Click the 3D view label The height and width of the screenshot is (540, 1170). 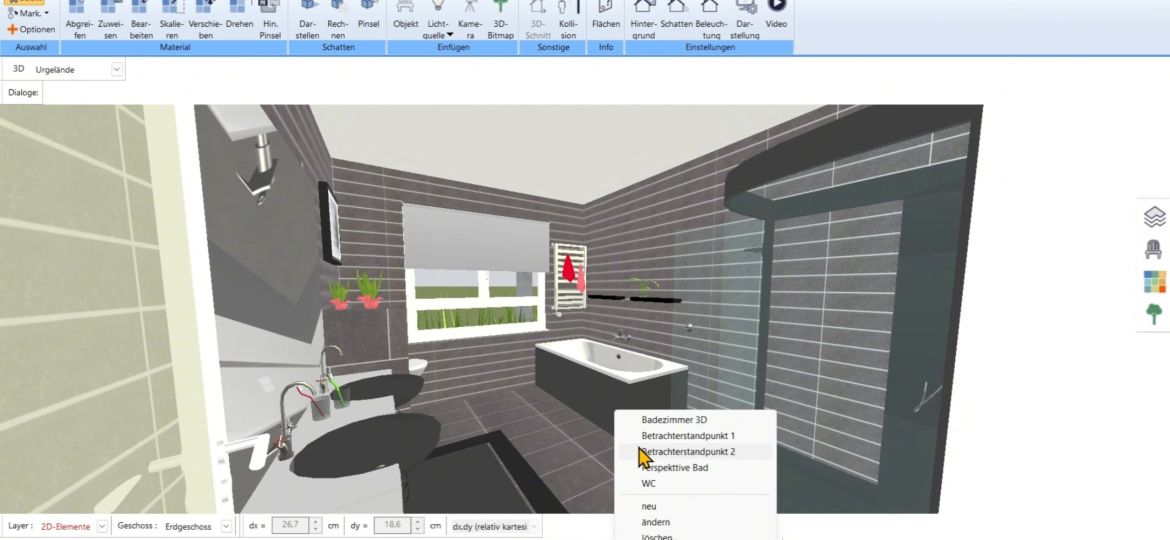click(x=19, y=69)
